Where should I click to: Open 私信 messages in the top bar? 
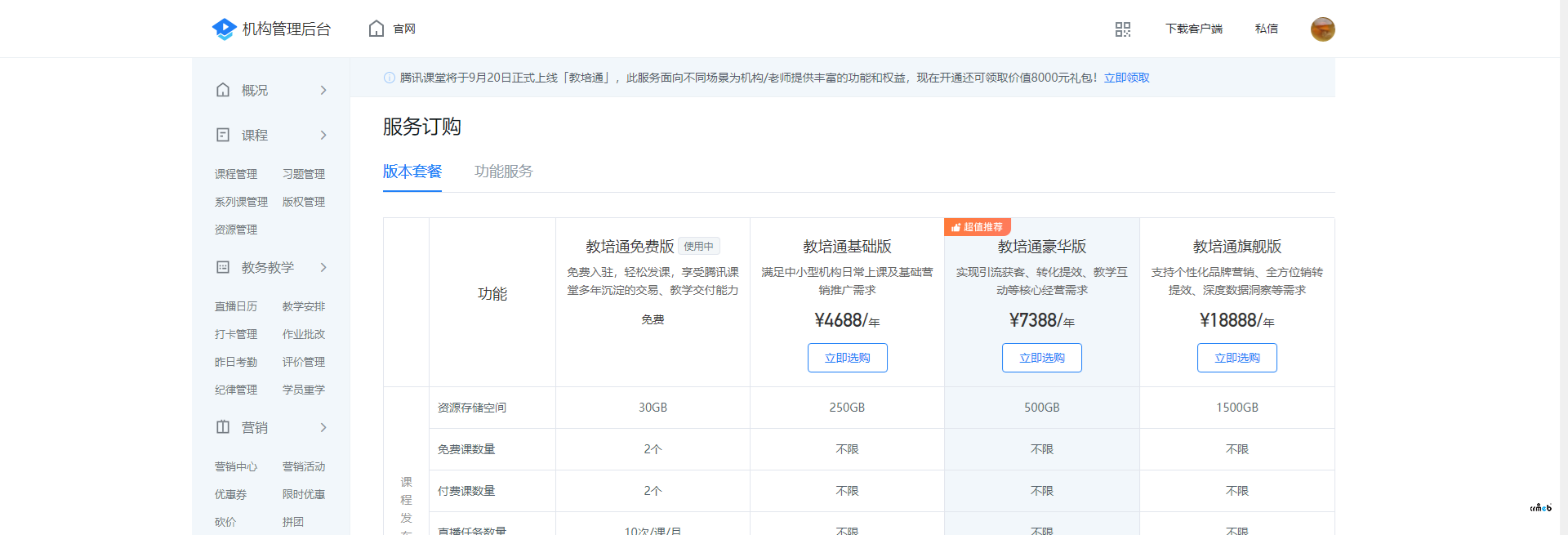coord(1267,29)
